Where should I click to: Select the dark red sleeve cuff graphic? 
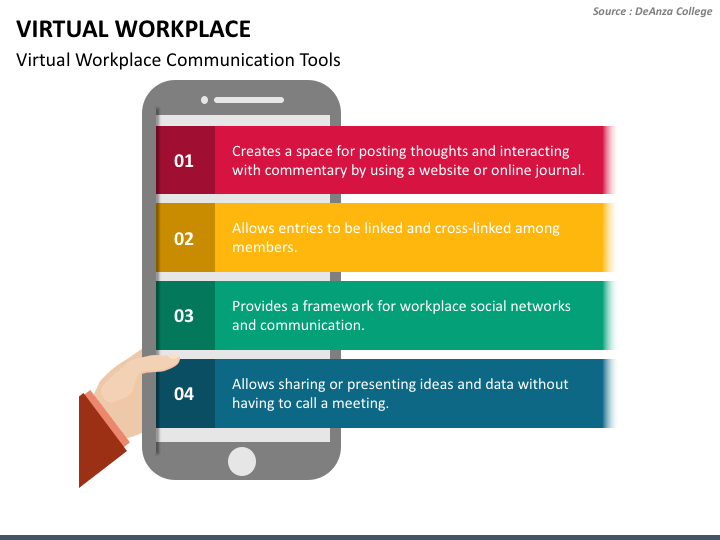[101, 439]
